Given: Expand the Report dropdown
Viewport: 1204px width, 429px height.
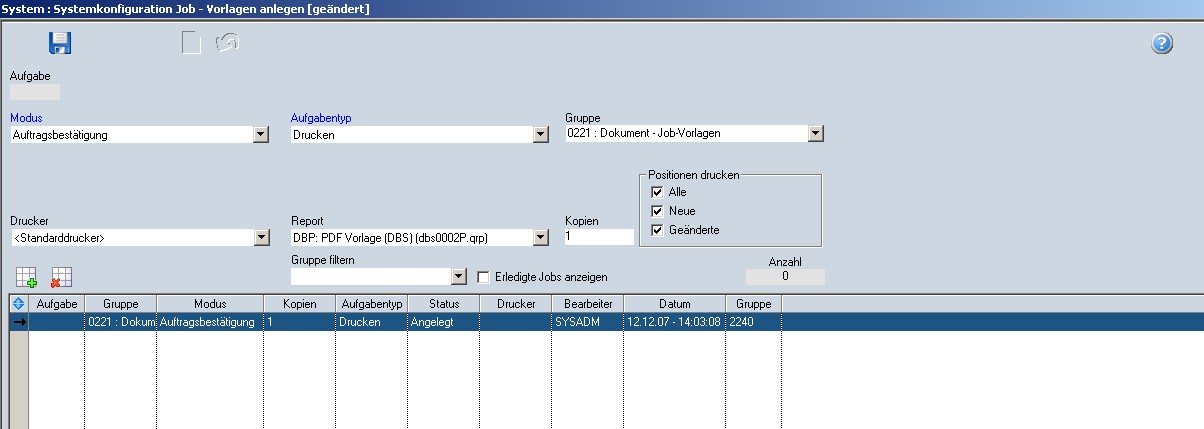Looking at the screenshot, I should click(x=541, y=238).
